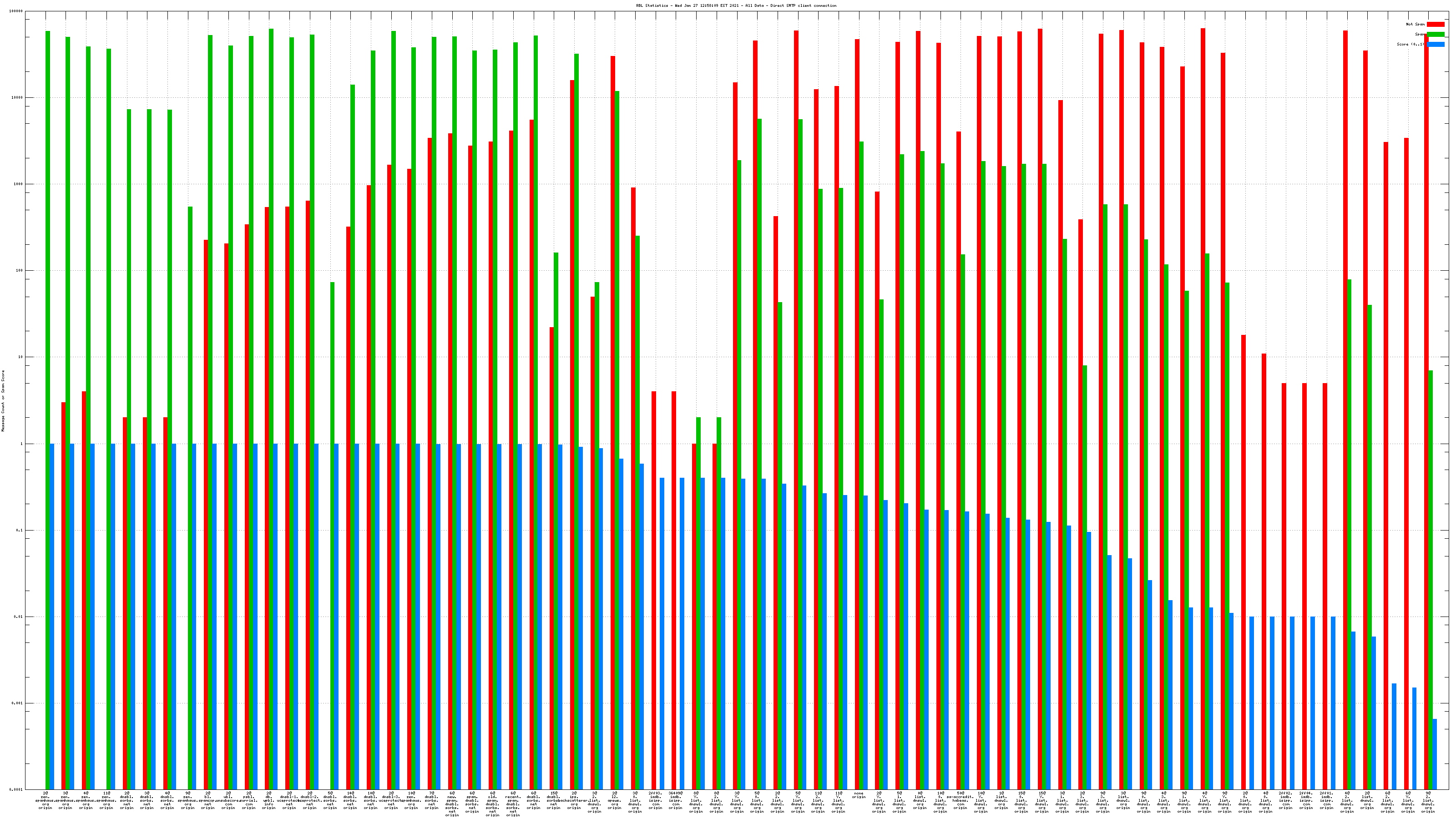Image resolution: width=1456 pixels, height=819 pixels.
Task: Click the ips.backscatterer.org axis label
Action: (x=574, y=800)
